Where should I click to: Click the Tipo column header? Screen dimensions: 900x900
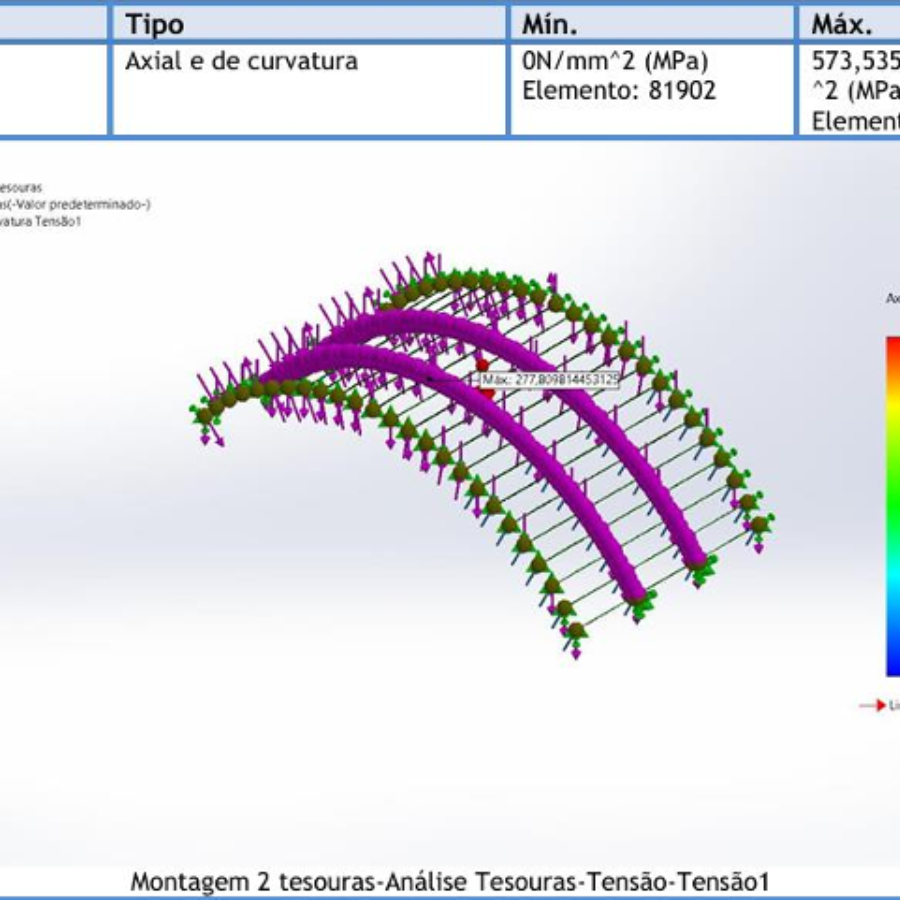point(154,23)
